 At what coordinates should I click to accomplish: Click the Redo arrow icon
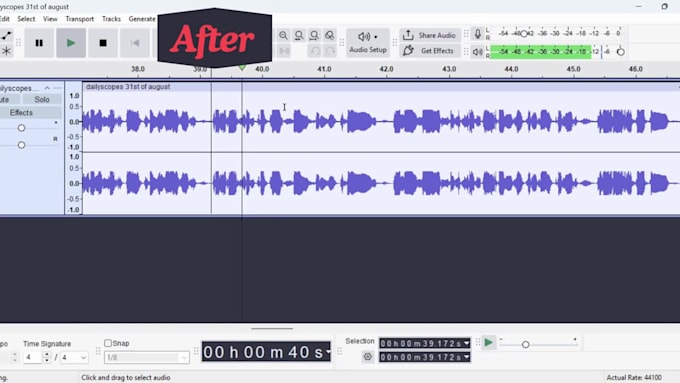tap(330, 51)
